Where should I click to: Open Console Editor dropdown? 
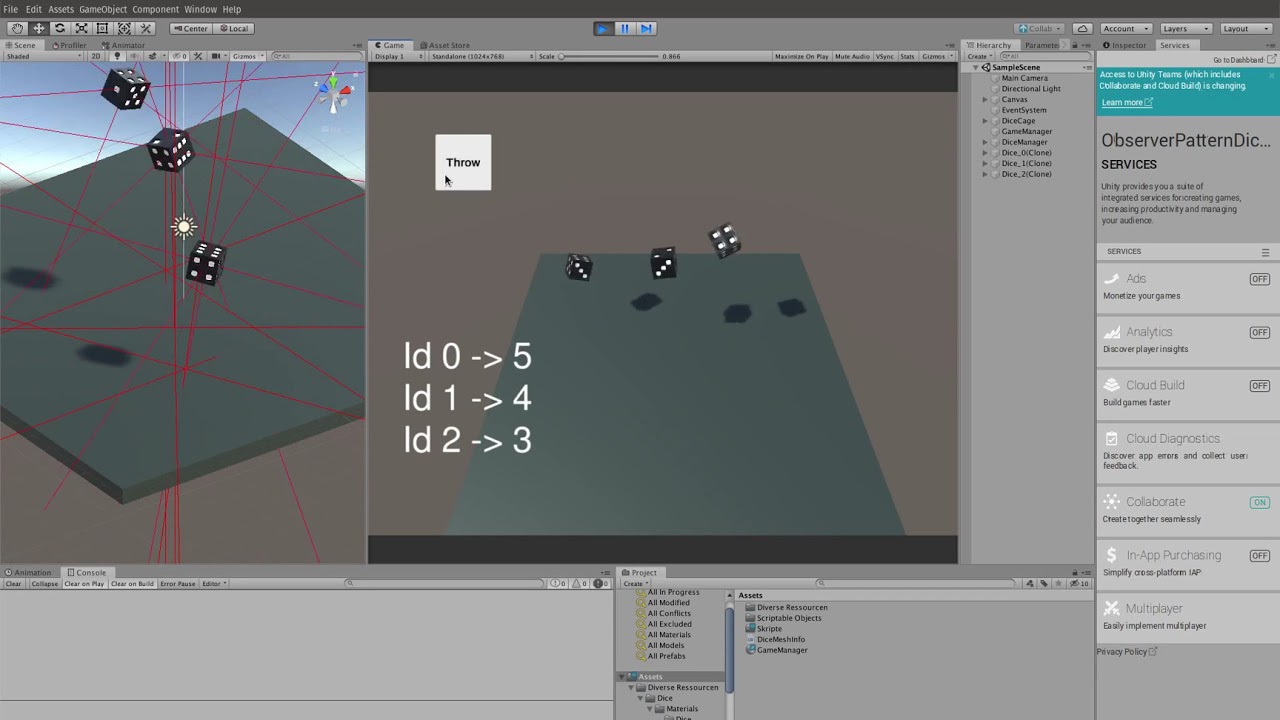click(x=214, y=584)
